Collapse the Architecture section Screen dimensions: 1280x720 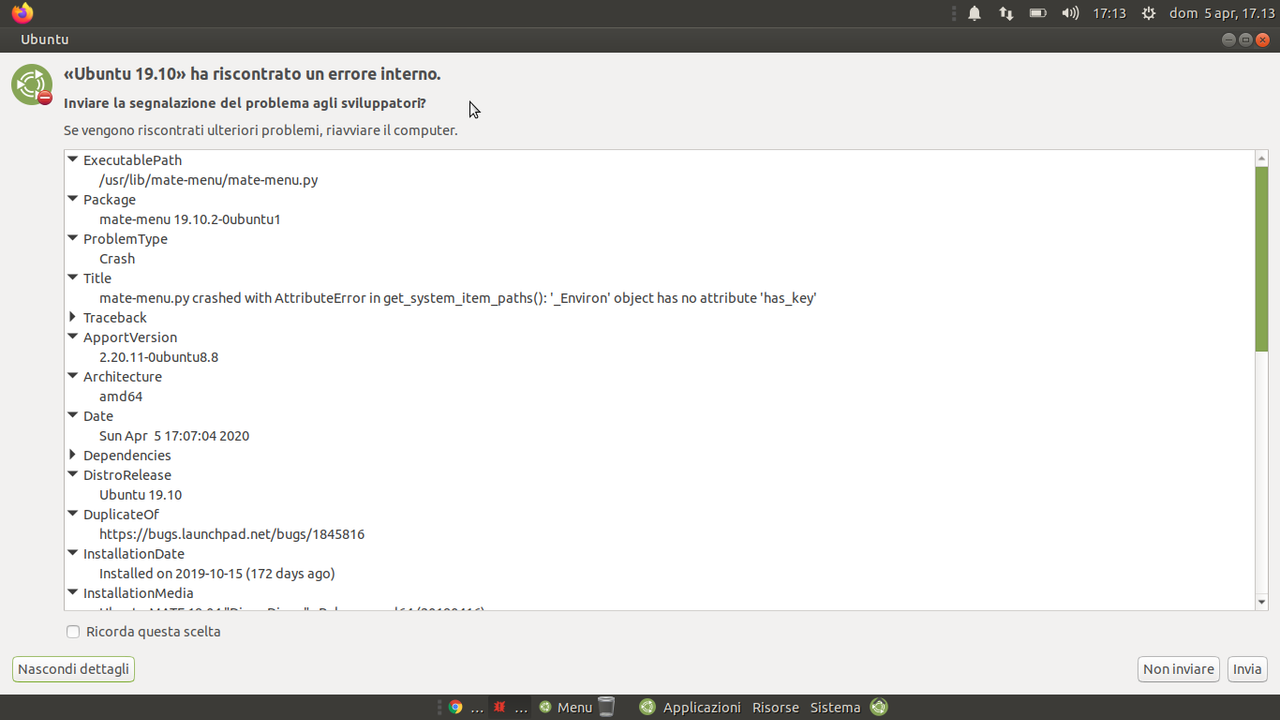tap(73, 376)
